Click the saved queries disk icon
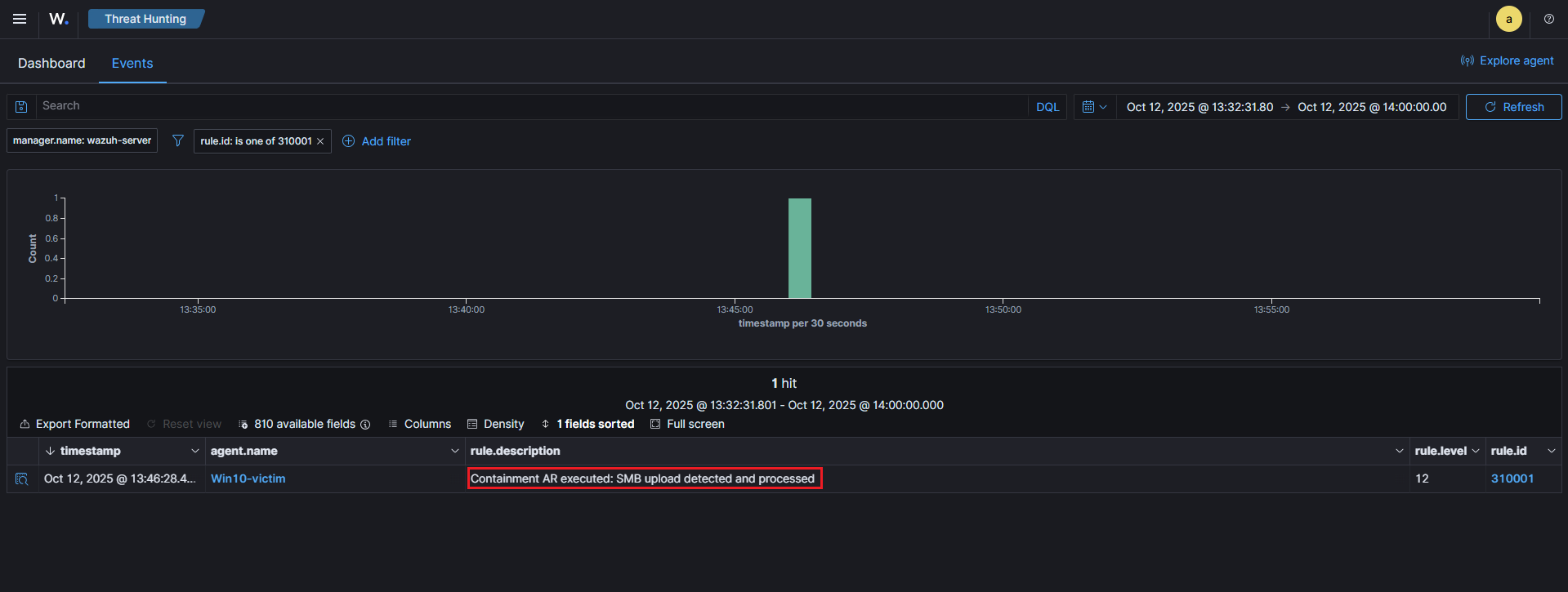The image size is (1568, 592). [x=21, y=107]
